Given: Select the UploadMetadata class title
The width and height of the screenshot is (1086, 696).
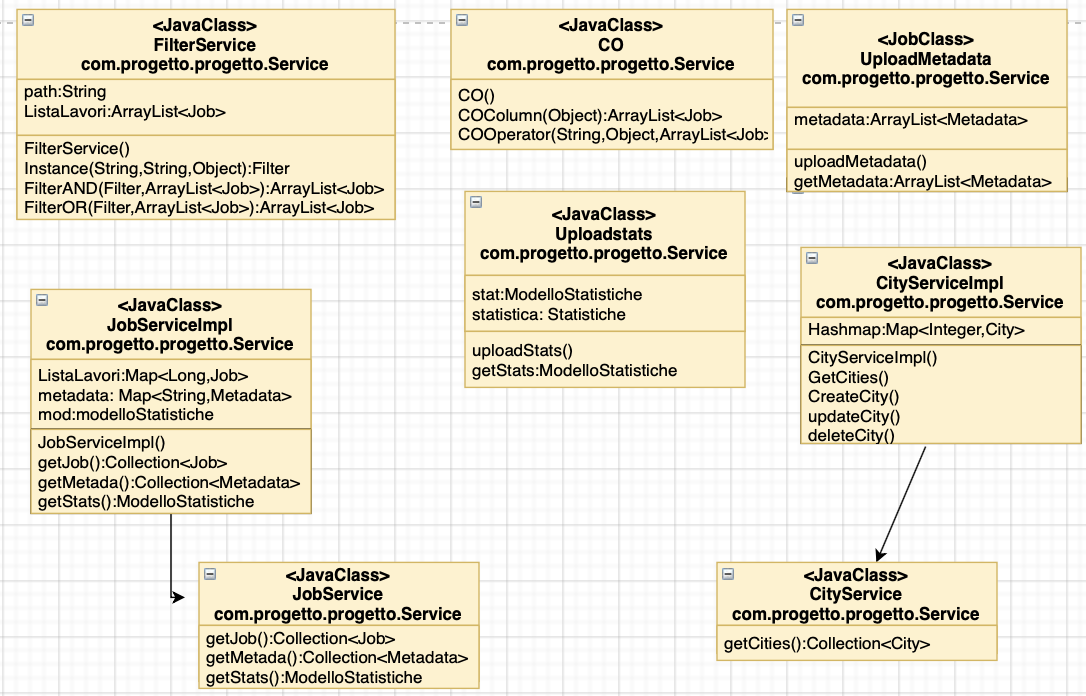Looking at the screenshot, I should coord(925,59).
